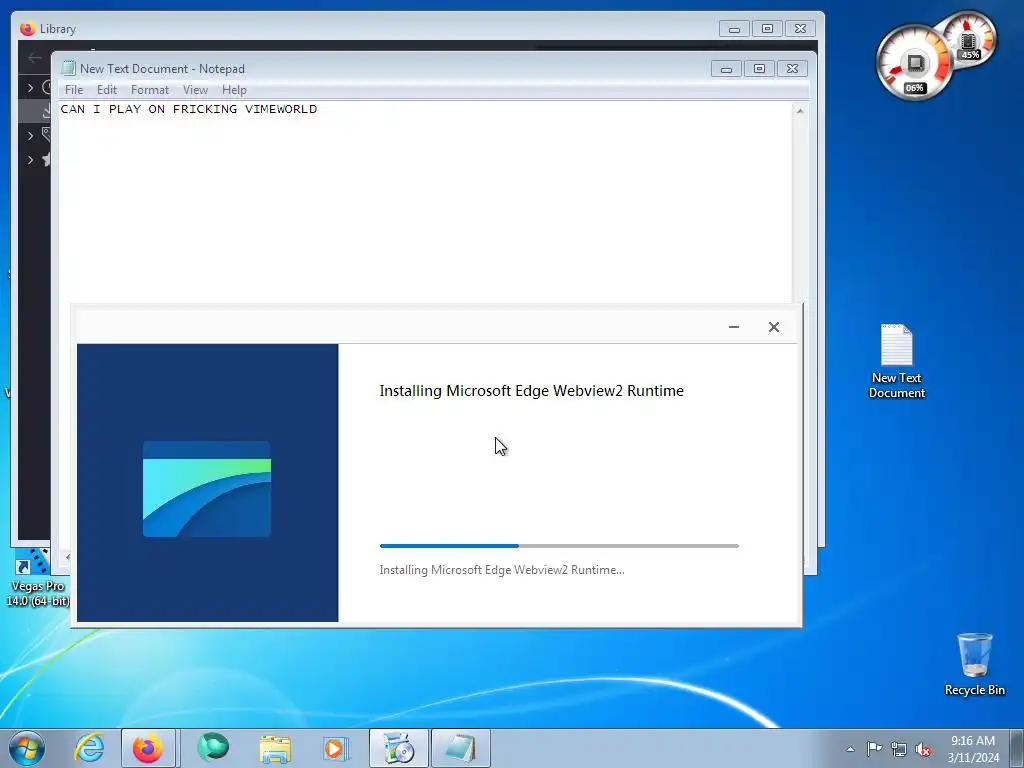Minimize the Library window
1024x768 pixels.
(x=734, y=29)
